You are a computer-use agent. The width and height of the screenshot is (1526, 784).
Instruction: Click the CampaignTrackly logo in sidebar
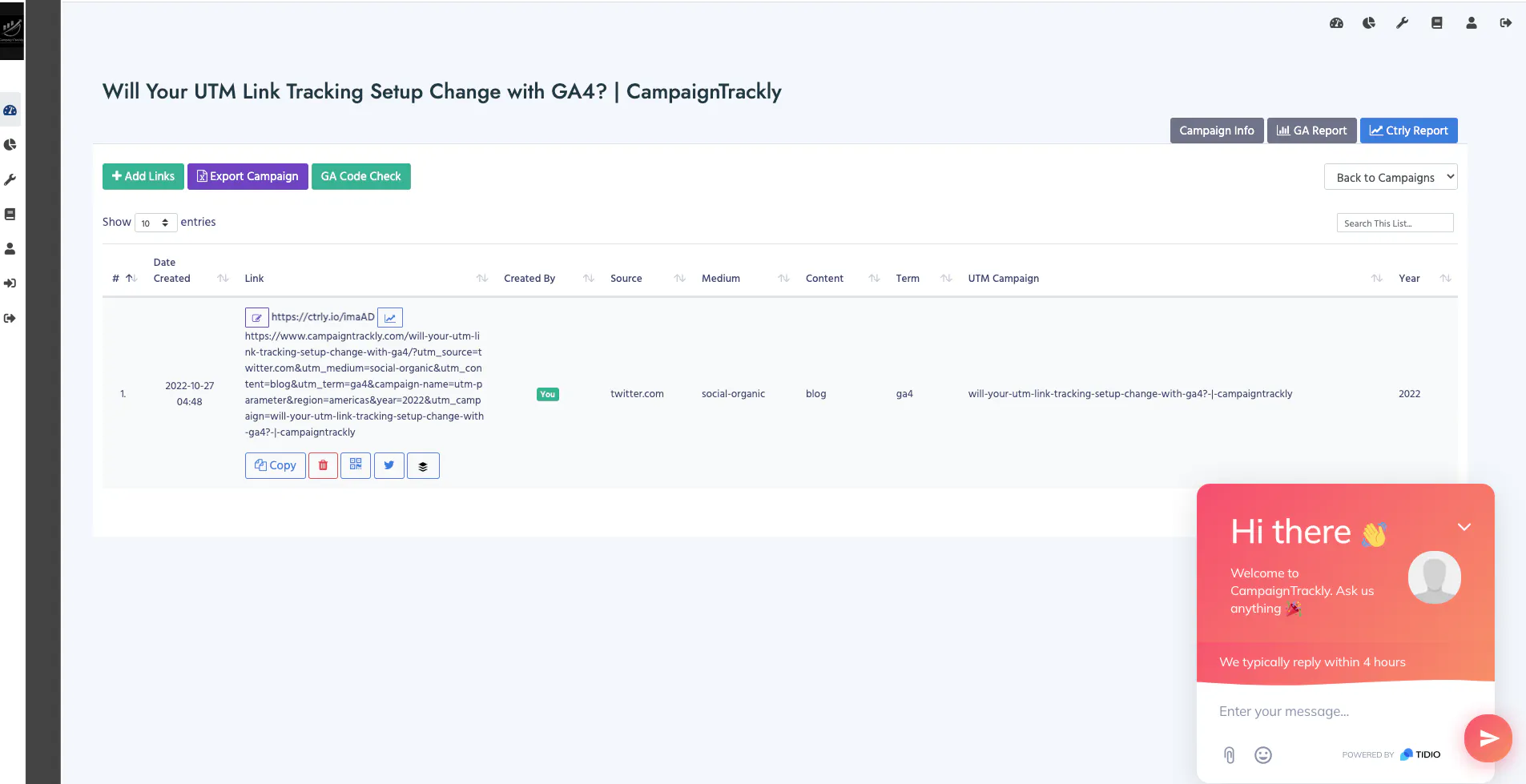pos(12,30)
